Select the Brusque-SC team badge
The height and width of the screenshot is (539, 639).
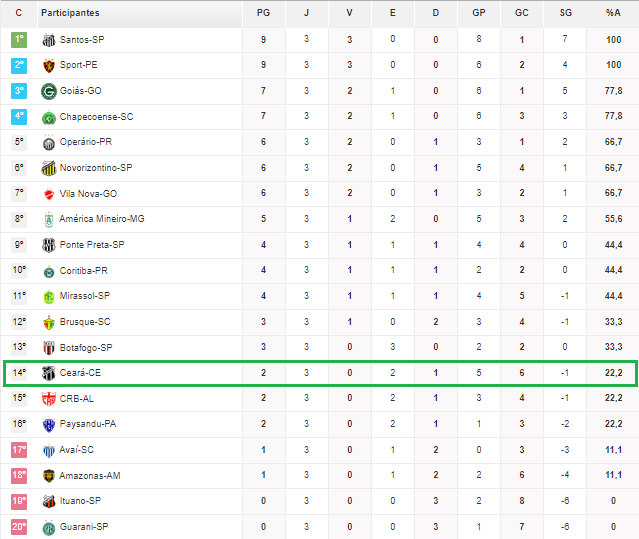coord(48,322)
